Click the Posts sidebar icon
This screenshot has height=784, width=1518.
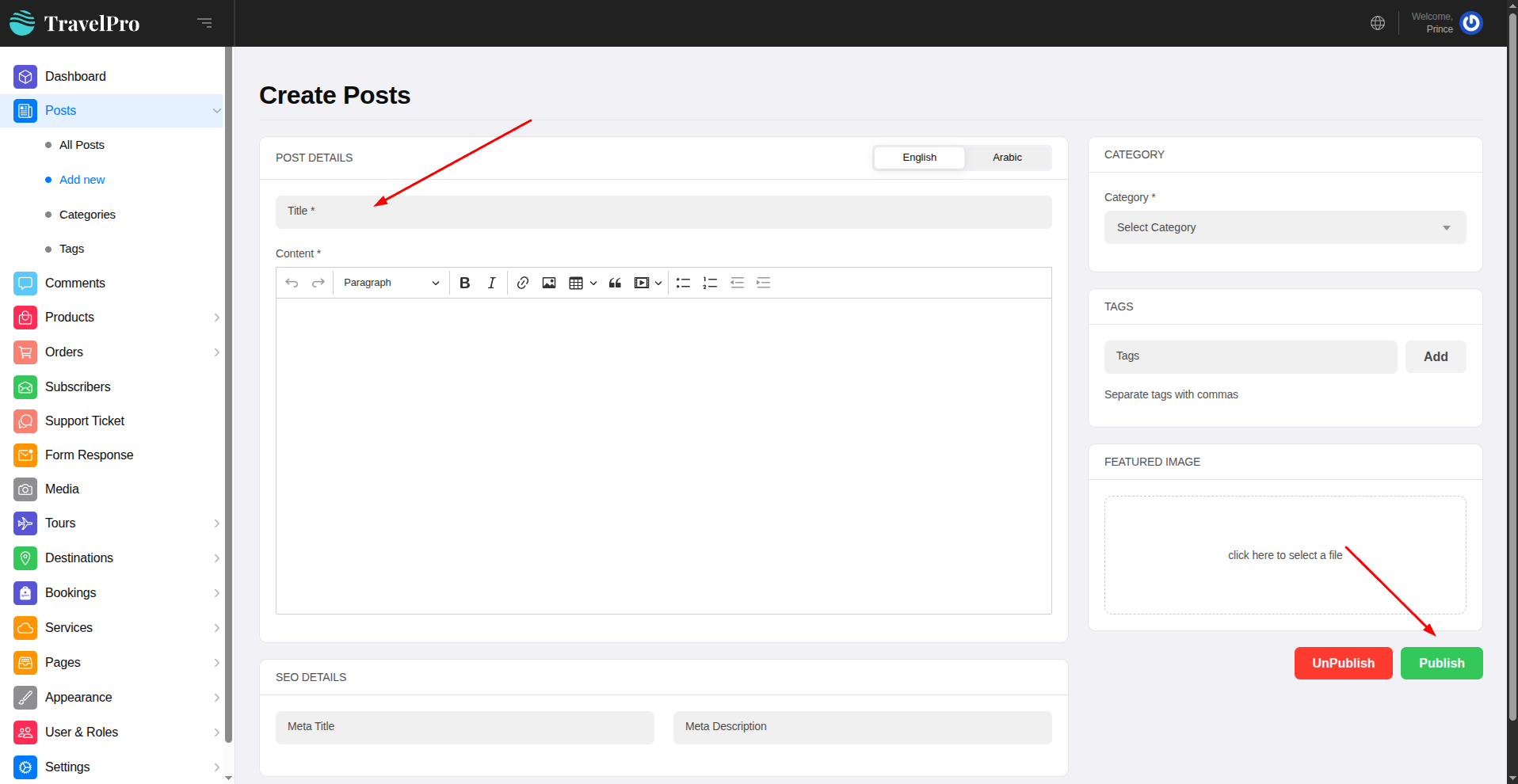click(x=25, y=111)
